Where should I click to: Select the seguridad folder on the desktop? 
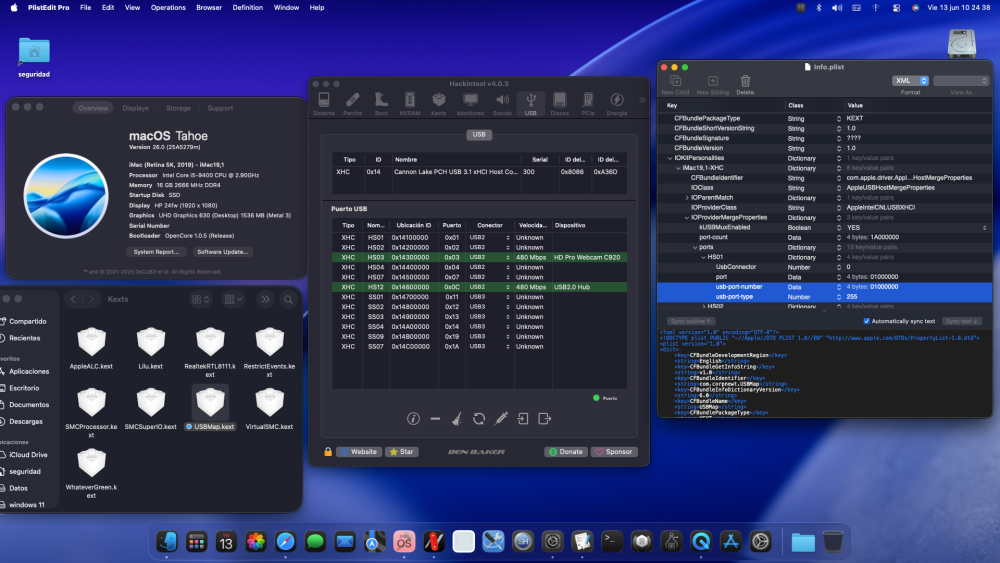(34, 57)
